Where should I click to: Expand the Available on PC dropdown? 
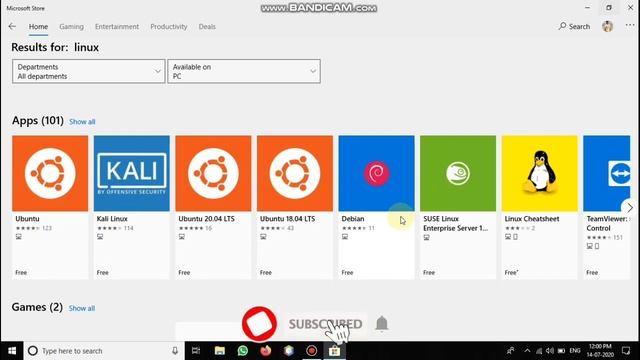pos(244,71)
